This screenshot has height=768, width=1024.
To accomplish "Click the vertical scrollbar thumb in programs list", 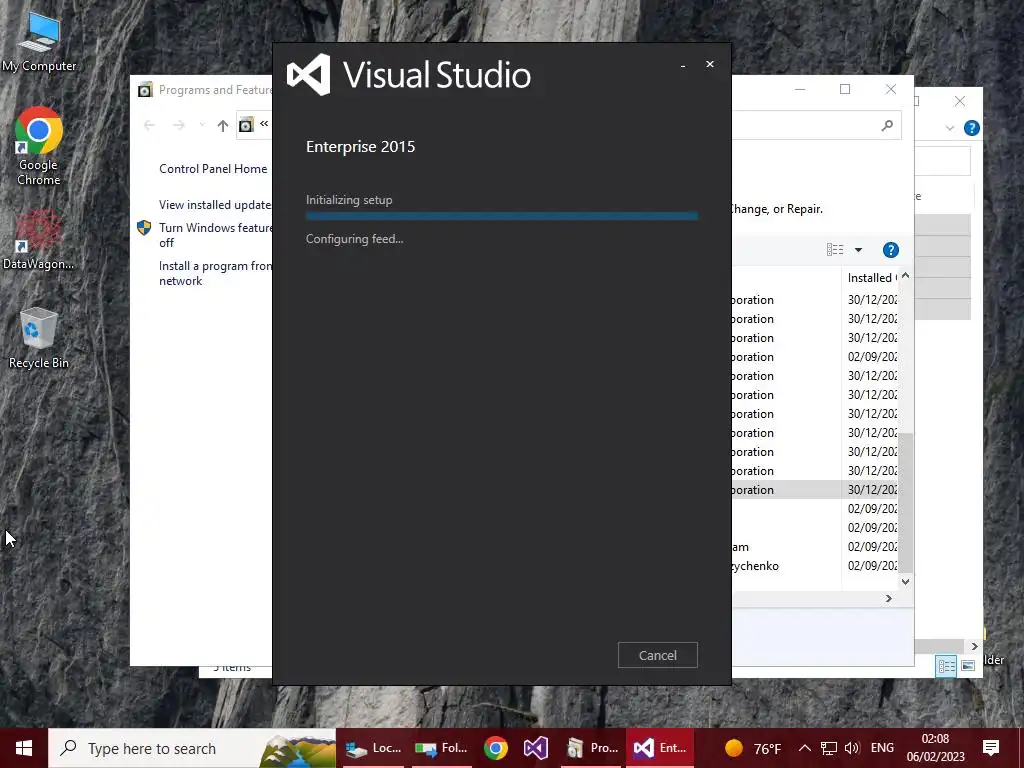I will click(905, 502).
